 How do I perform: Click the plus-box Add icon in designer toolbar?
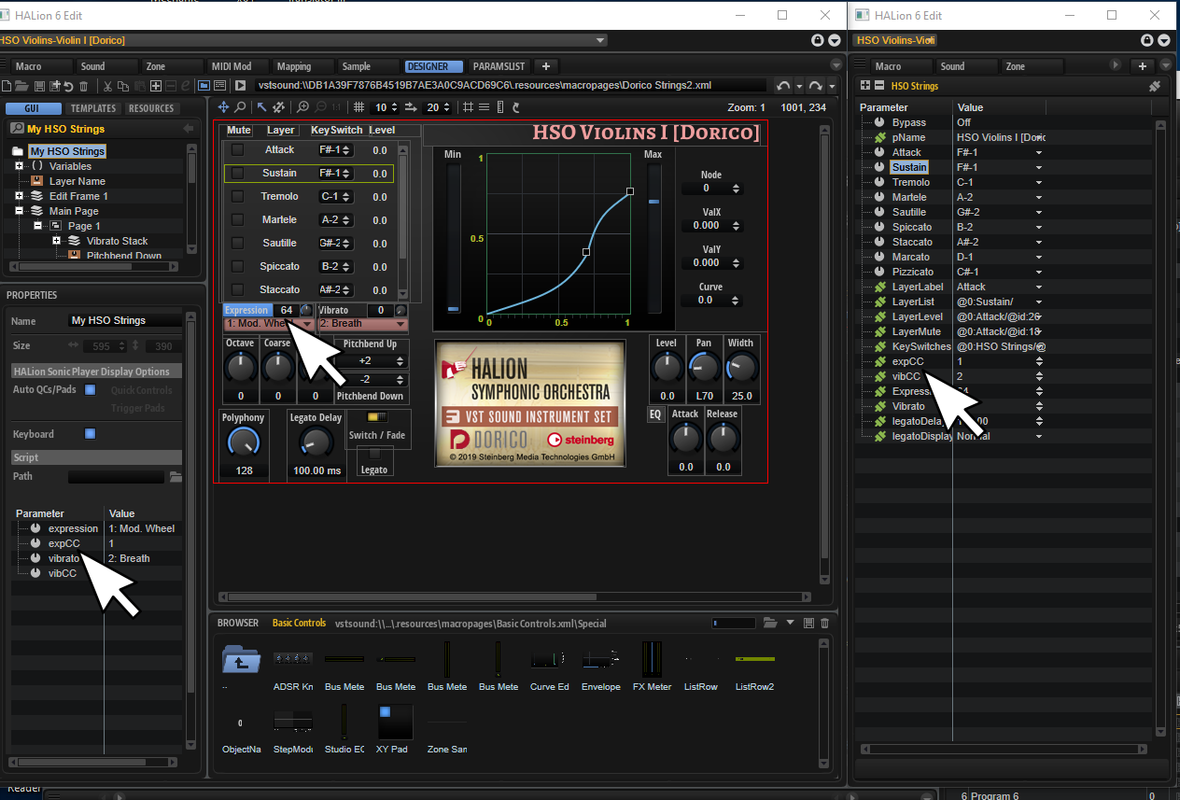156,86
